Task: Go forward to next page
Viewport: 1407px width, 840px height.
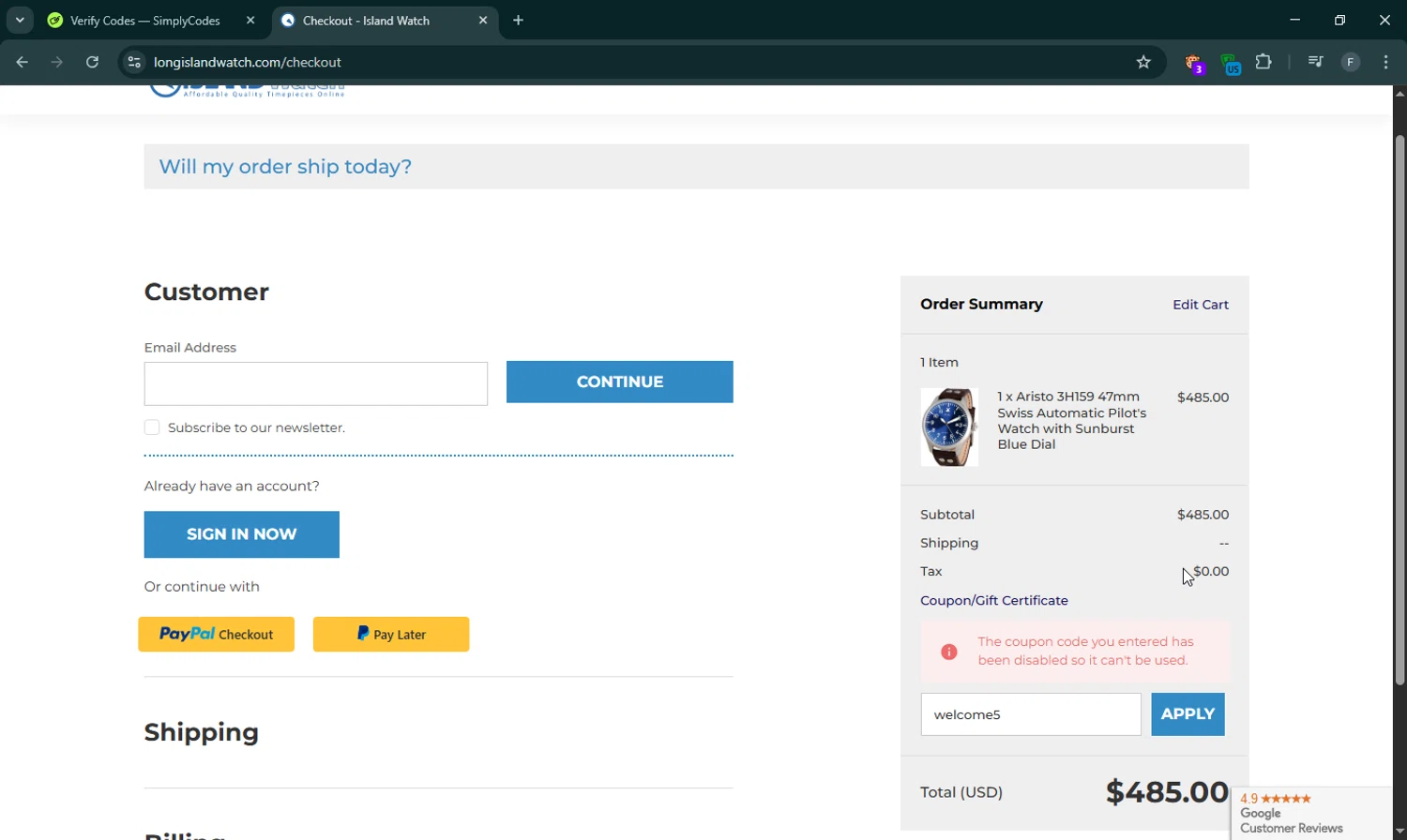Action: pyautogui.click(x=57, y=62)
